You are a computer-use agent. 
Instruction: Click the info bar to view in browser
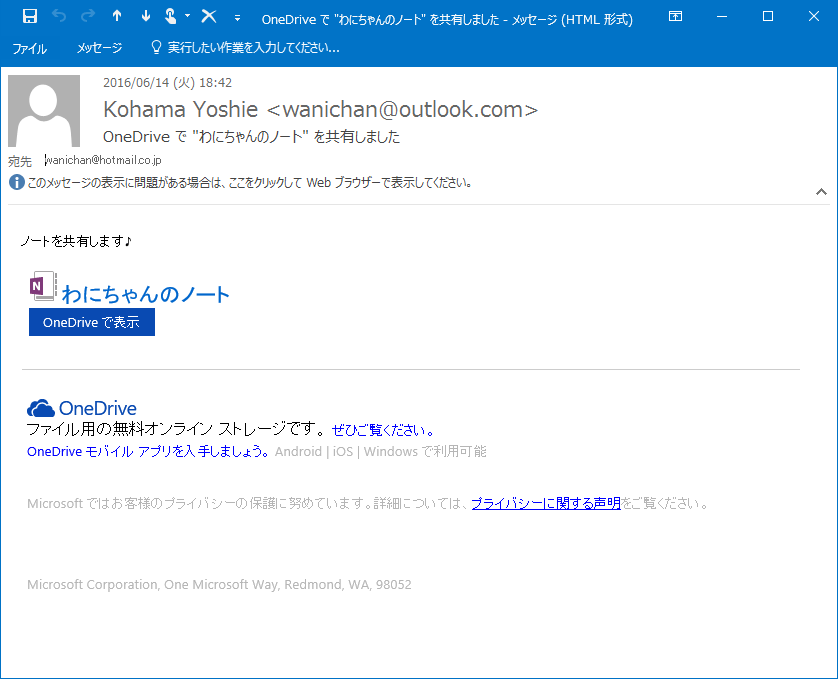(x=250, y=183)
